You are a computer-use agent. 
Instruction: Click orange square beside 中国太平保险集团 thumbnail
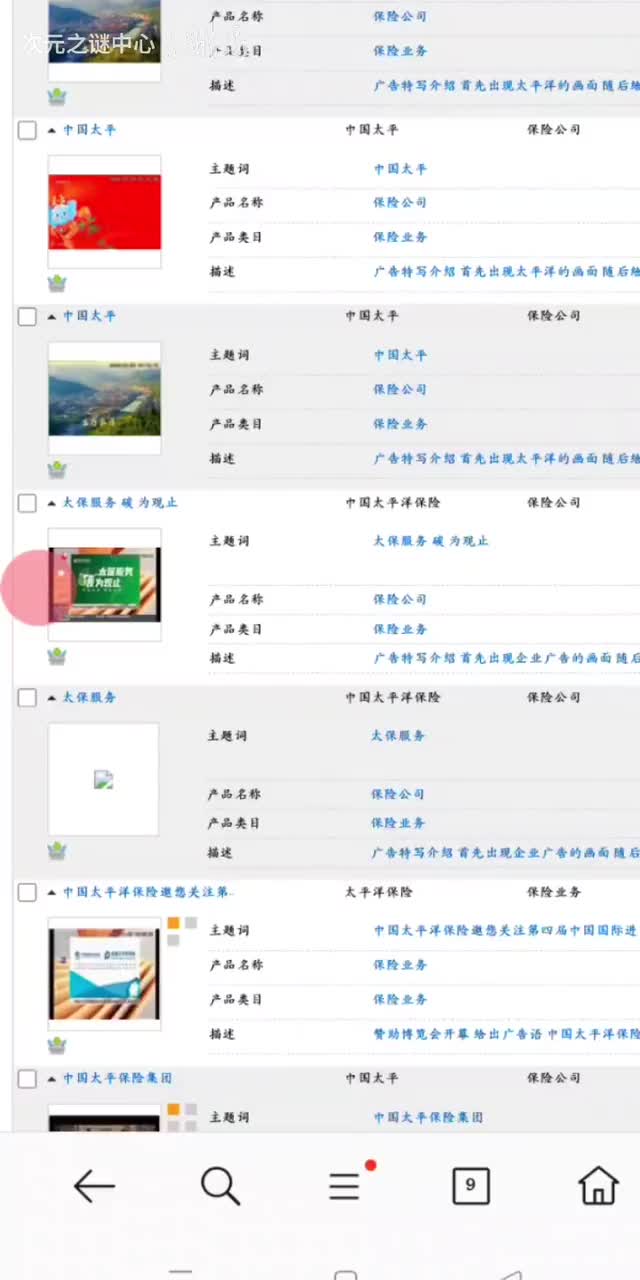pos(174,1109)
